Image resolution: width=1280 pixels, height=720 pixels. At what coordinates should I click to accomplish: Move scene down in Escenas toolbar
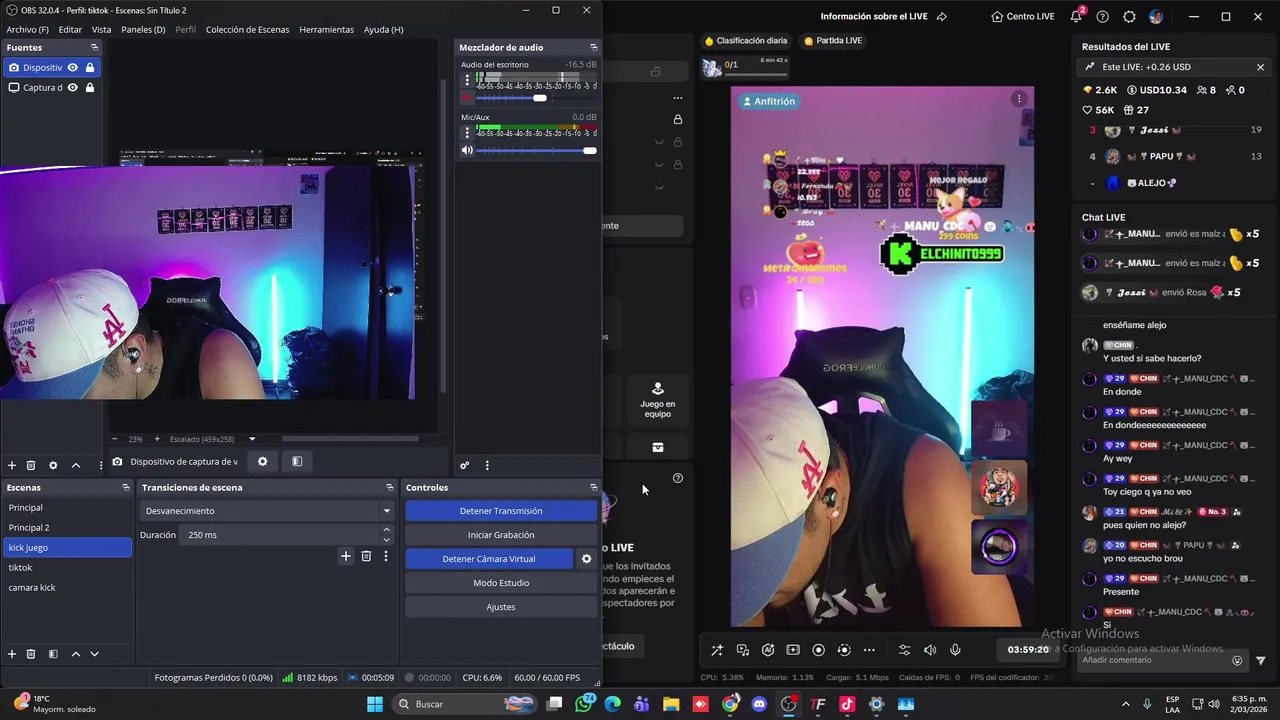click(x=94, y=654)
